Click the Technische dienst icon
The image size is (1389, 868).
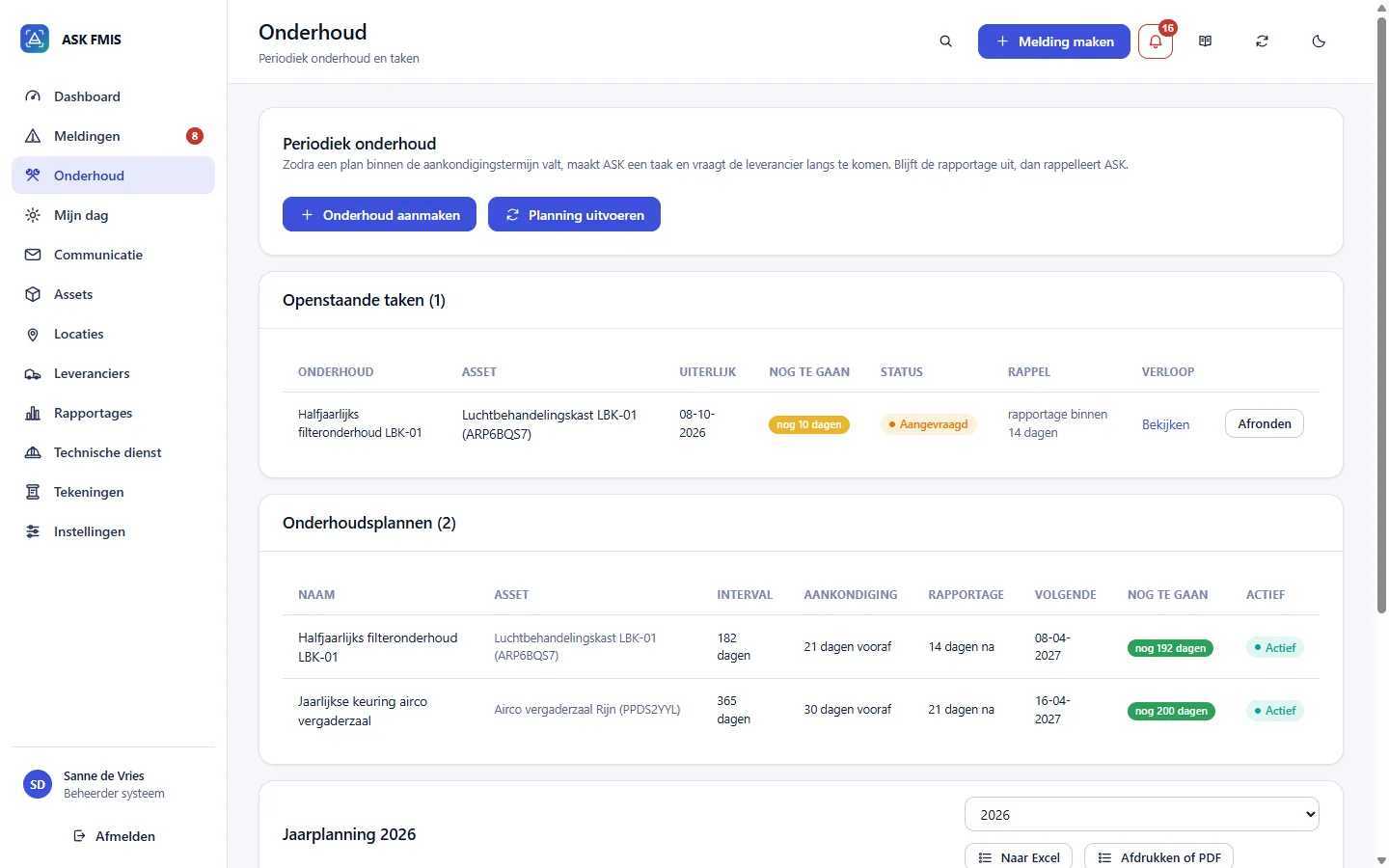point(33,452)
